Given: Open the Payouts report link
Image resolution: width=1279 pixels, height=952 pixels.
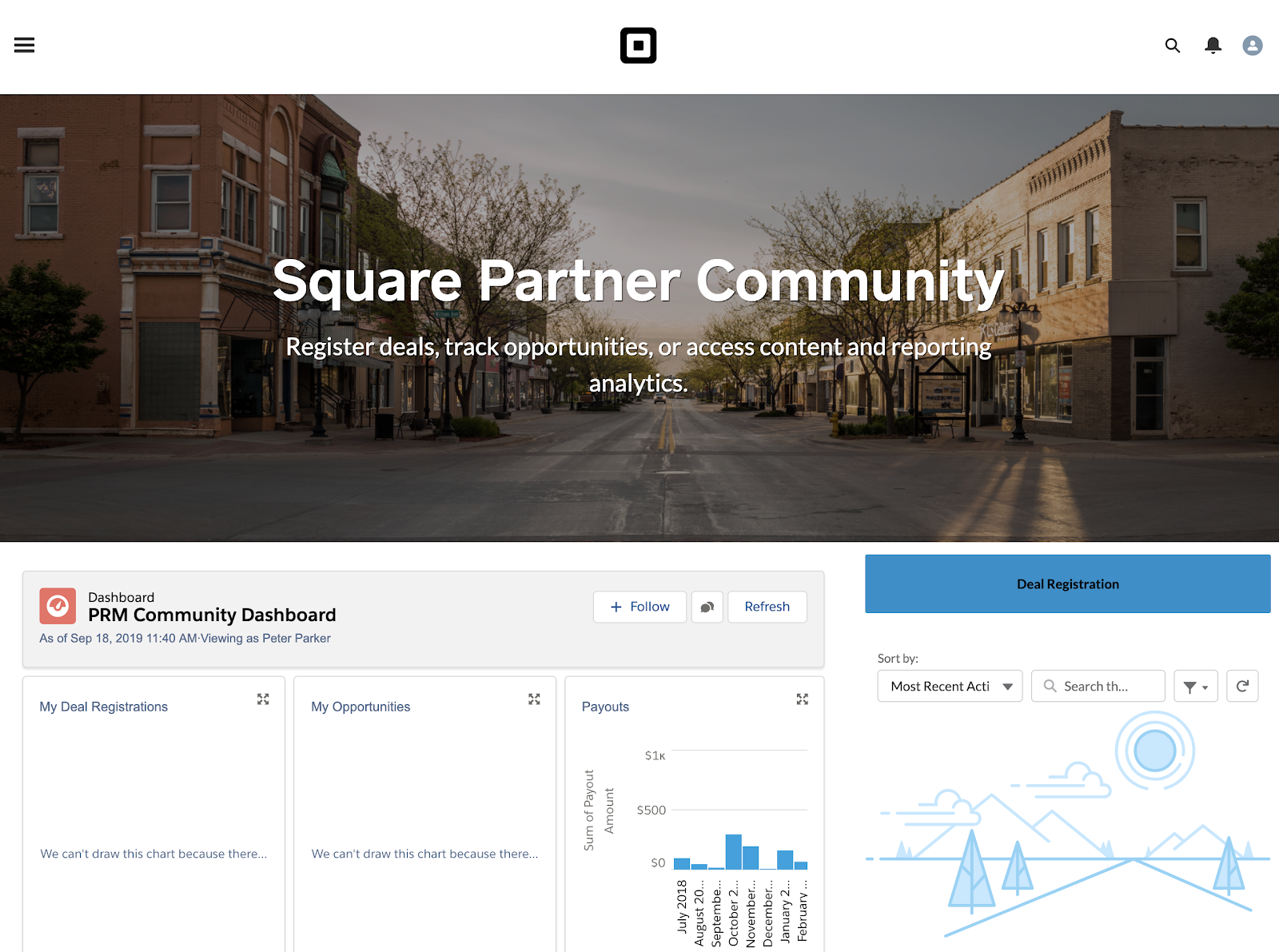Looking at the screenshot, I should [605, 707].
